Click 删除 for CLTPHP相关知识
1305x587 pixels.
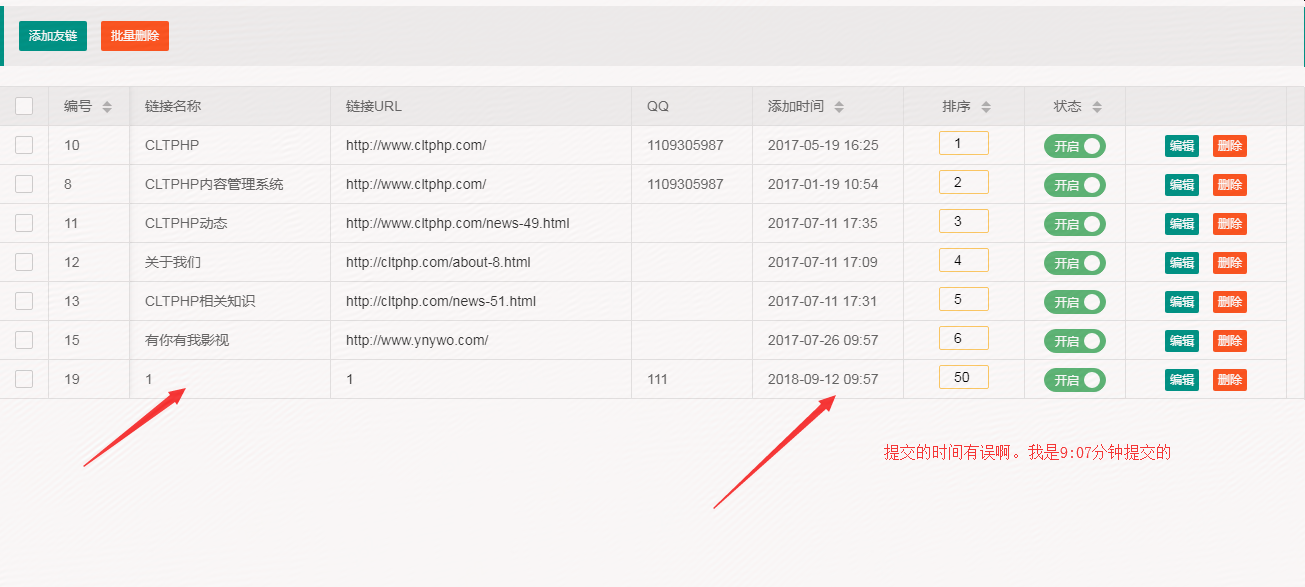tap(1230, 302)
